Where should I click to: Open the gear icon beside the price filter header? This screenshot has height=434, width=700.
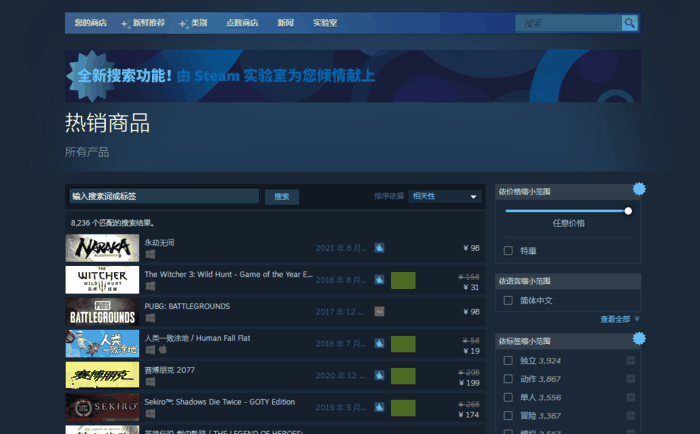tap(639, 189)
